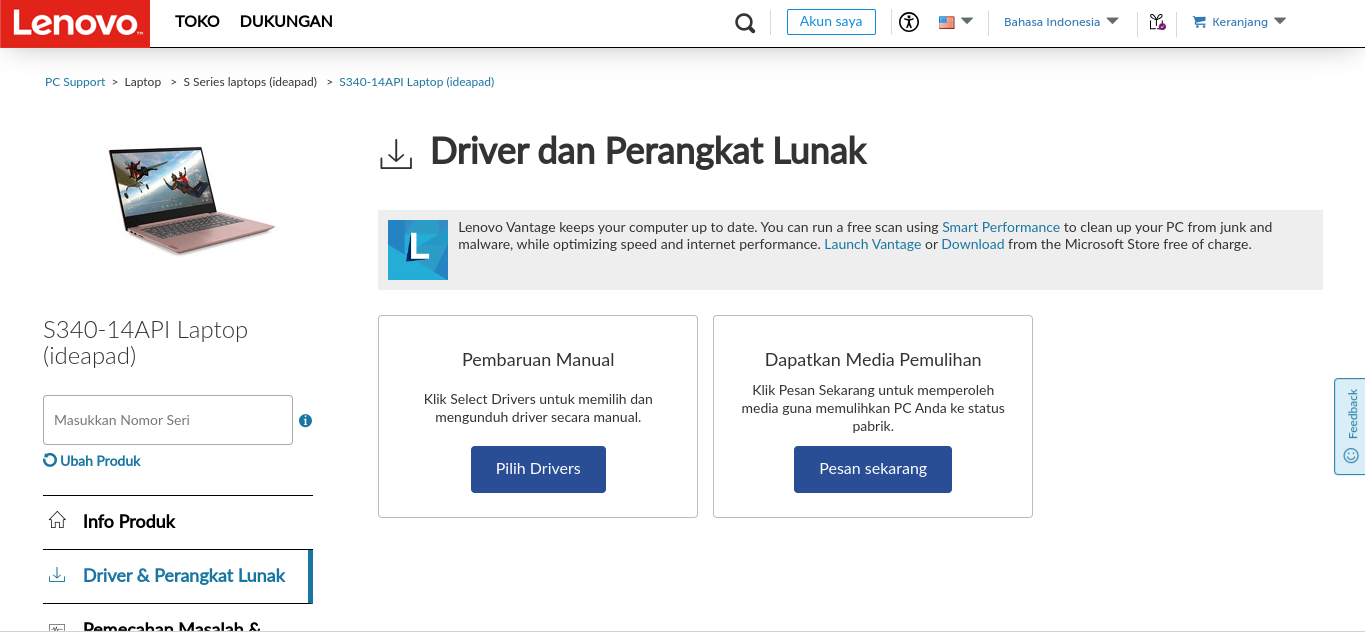Expand the country flag dropdown arrow
This screenshot has height=632, width=1365.
[967, 21]
